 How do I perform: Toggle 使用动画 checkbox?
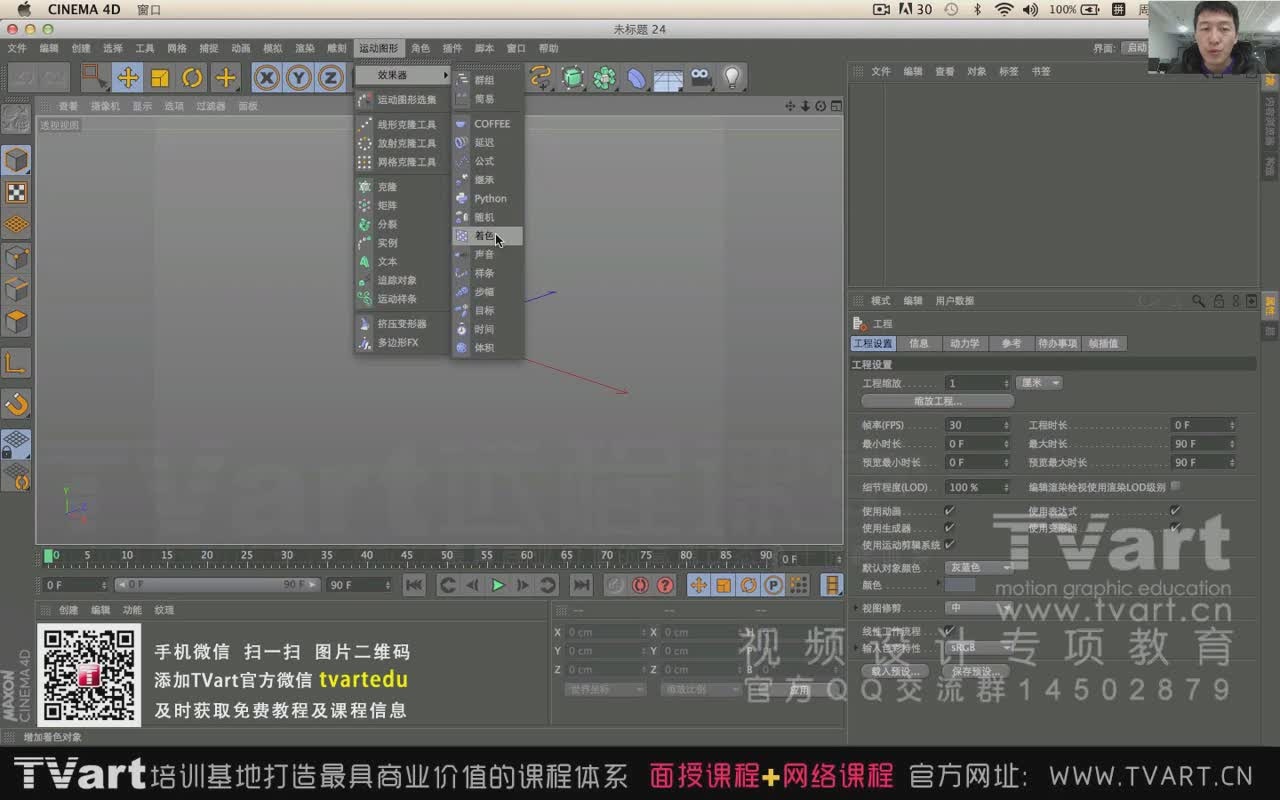click(x=949, y=511)
